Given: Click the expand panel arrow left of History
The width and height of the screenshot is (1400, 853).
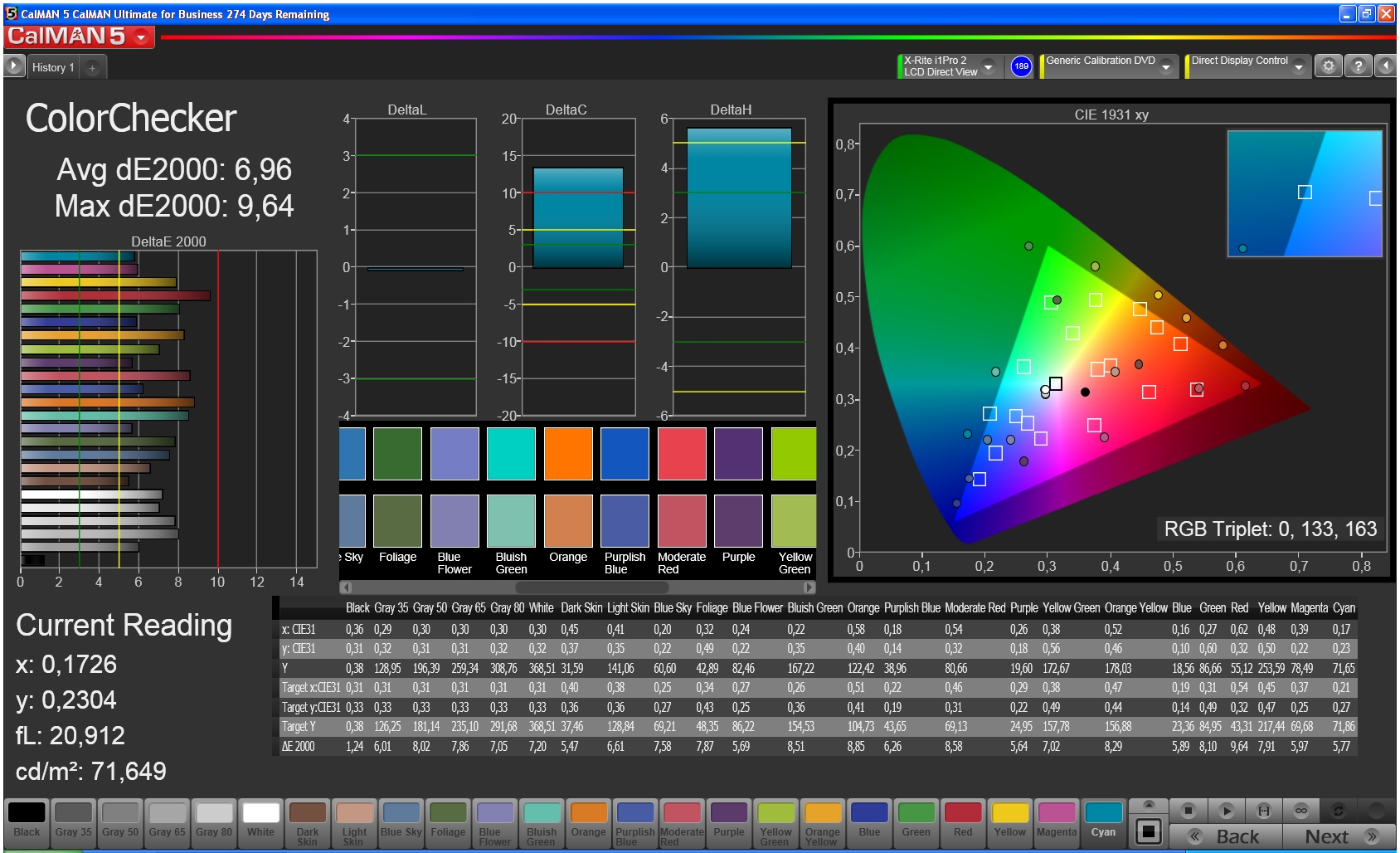Looking at the screenshot, I should tap(14, 66).
